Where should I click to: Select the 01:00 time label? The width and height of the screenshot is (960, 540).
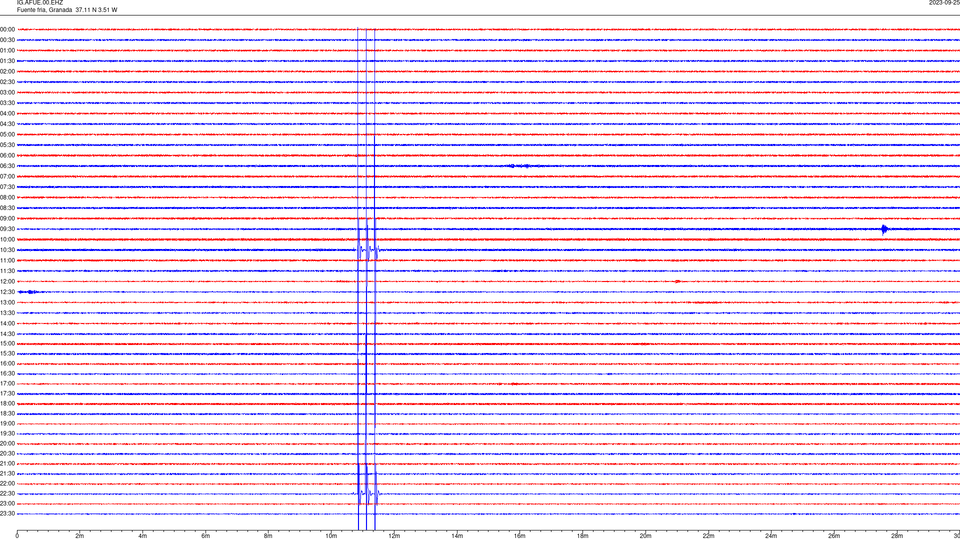pos(7,51)
